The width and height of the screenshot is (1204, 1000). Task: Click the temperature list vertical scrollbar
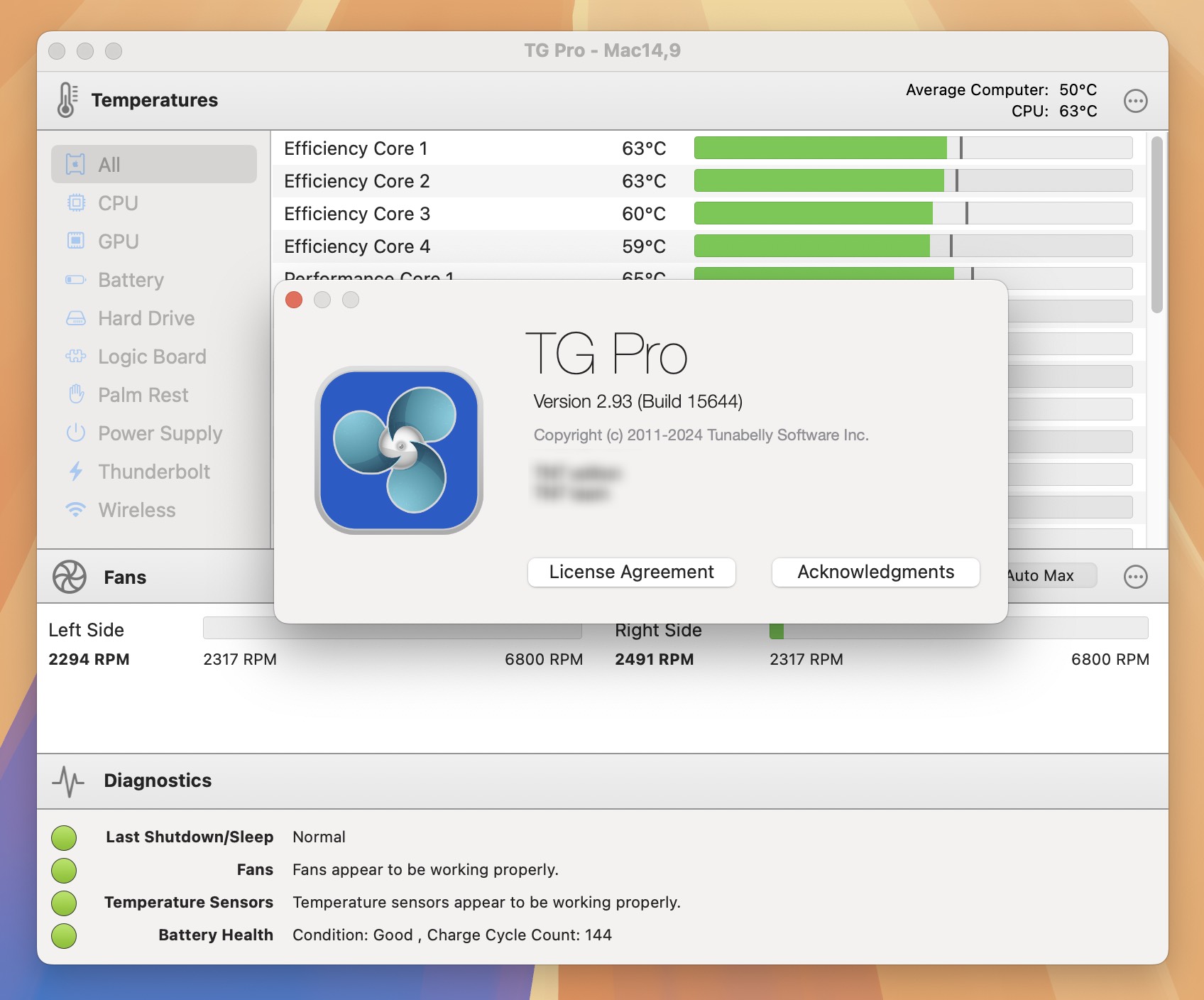[1157, 224]
